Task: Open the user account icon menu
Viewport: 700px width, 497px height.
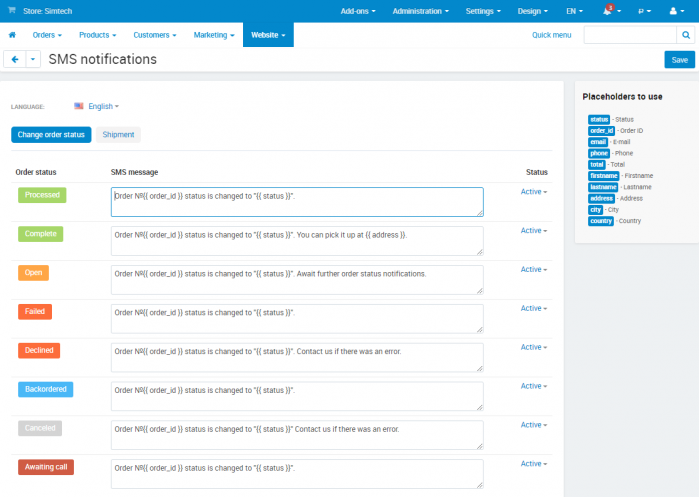Action: [x=677, y=11]
